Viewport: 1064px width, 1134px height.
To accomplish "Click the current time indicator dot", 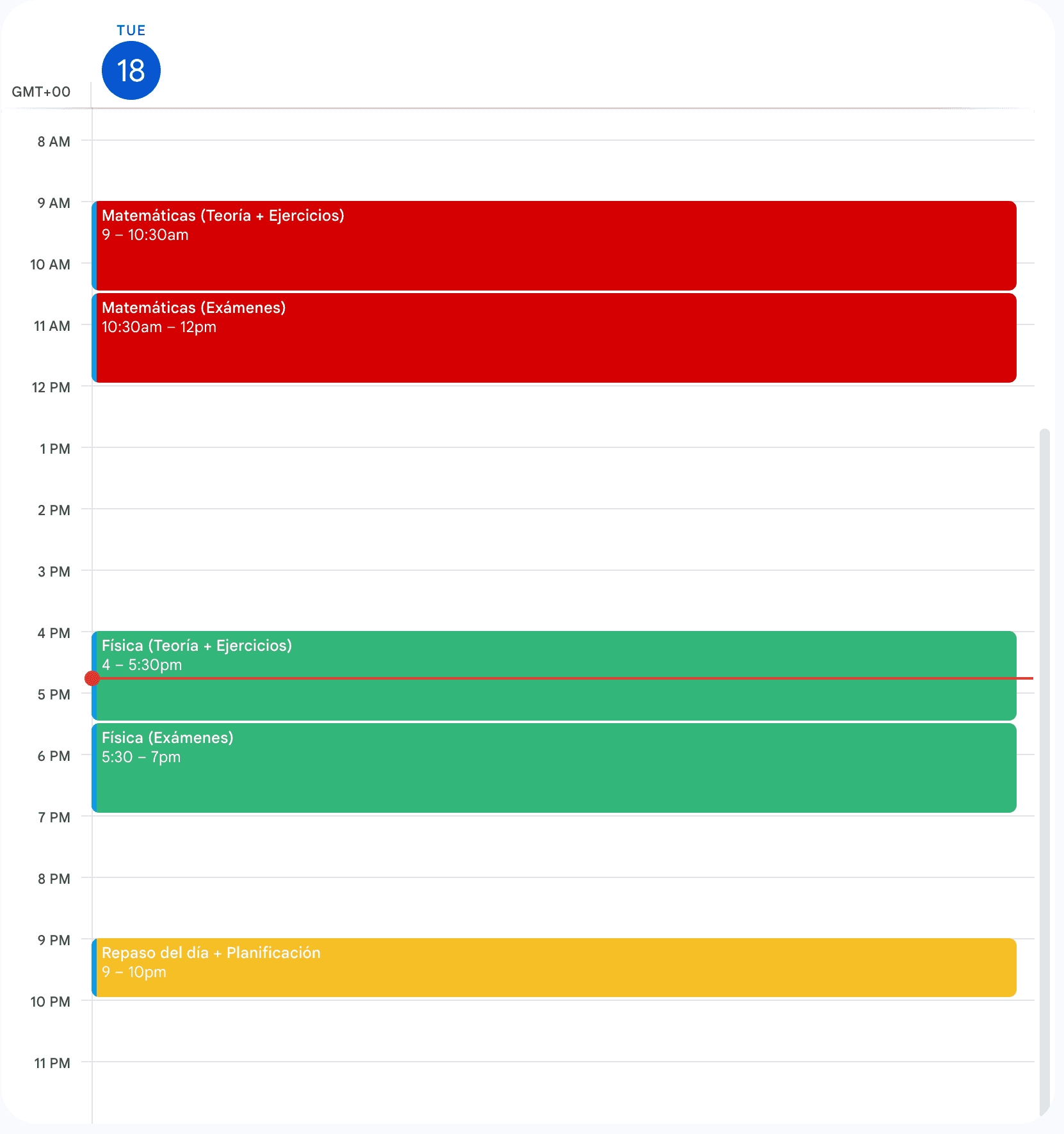I will (x=92, y=678).
